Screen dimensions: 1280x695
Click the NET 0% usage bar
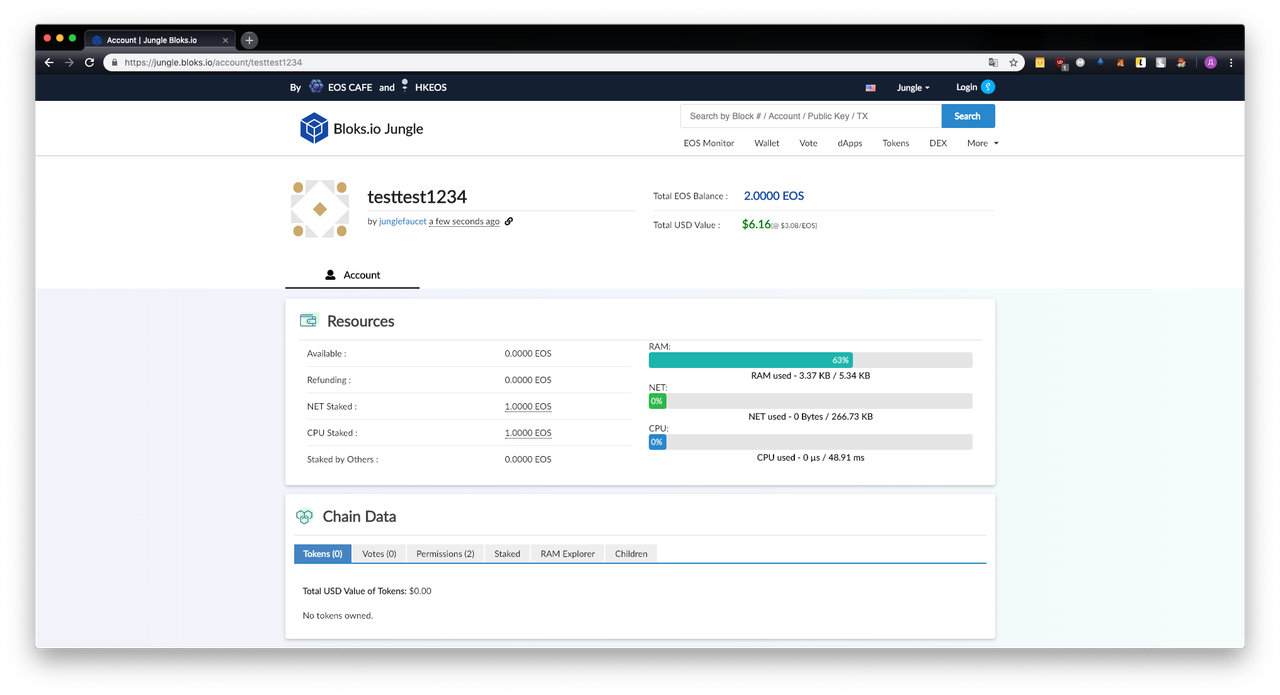[810, 401]
